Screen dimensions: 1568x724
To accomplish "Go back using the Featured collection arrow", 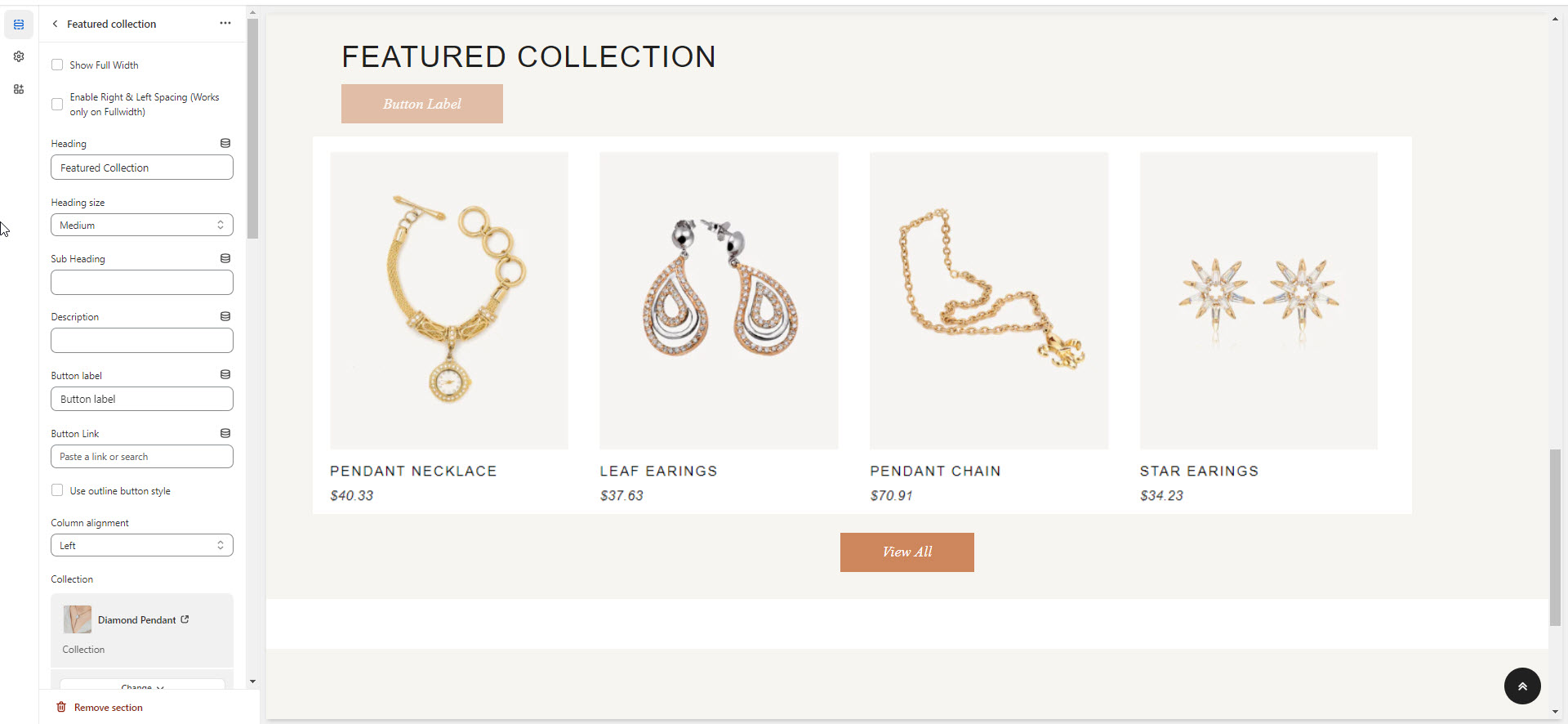I will tap(55, 24).
